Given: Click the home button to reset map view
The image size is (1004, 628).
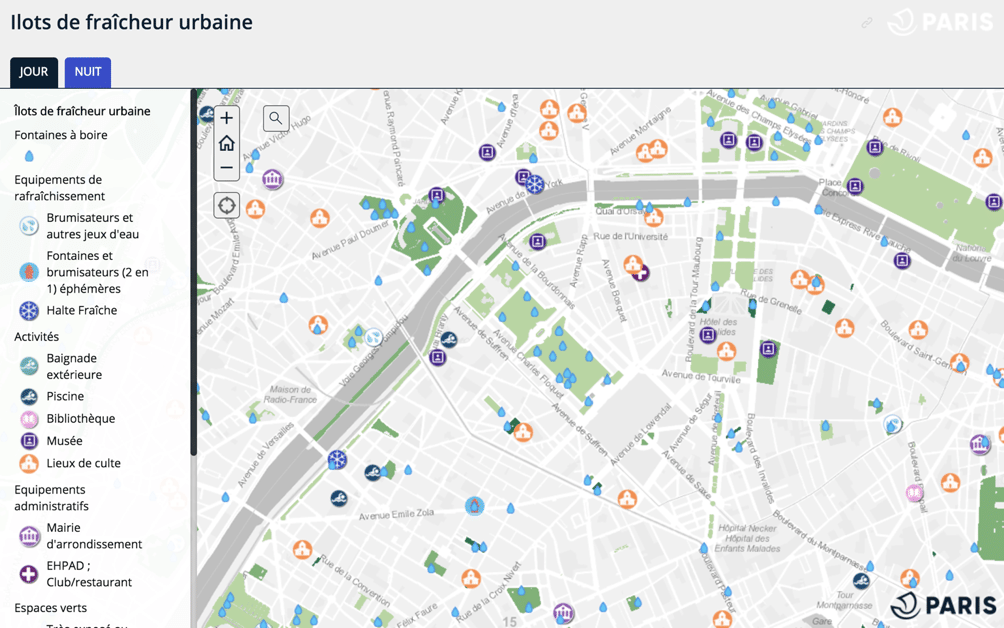Looking at the screenshot, I should pos(226,142).
